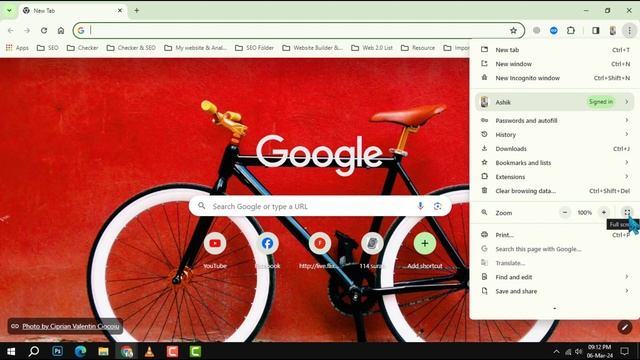Image resolution: width=640 pixels, height=360 pixels.
Task: Choose Clear browsing data in menu
Action: 555,191
